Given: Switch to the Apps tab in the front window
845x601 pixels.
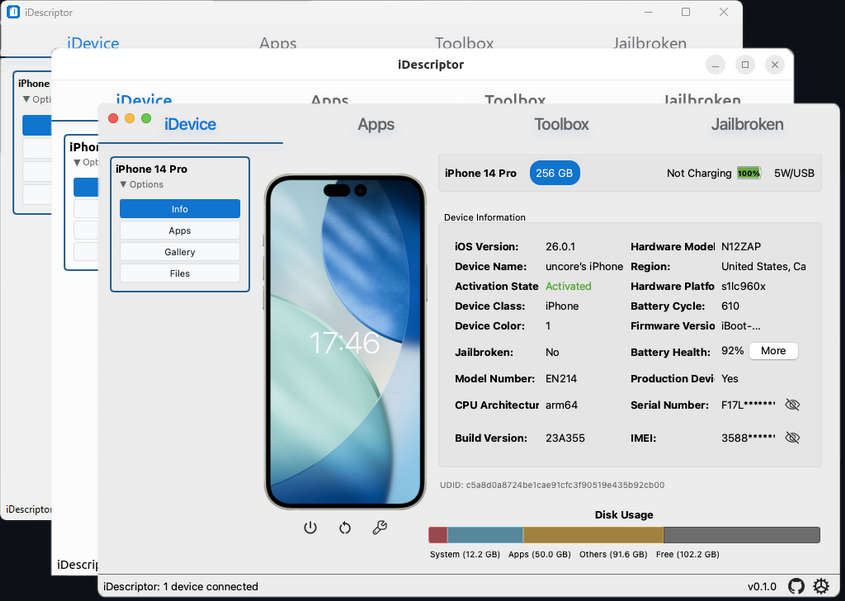Looking at the screenshot, I should tap(376, 124).
